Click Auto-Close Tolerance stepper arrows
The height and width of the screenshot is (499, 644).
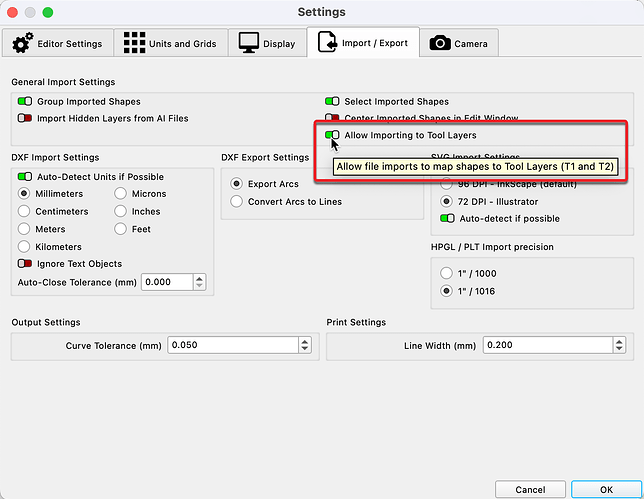coord(199,282)
